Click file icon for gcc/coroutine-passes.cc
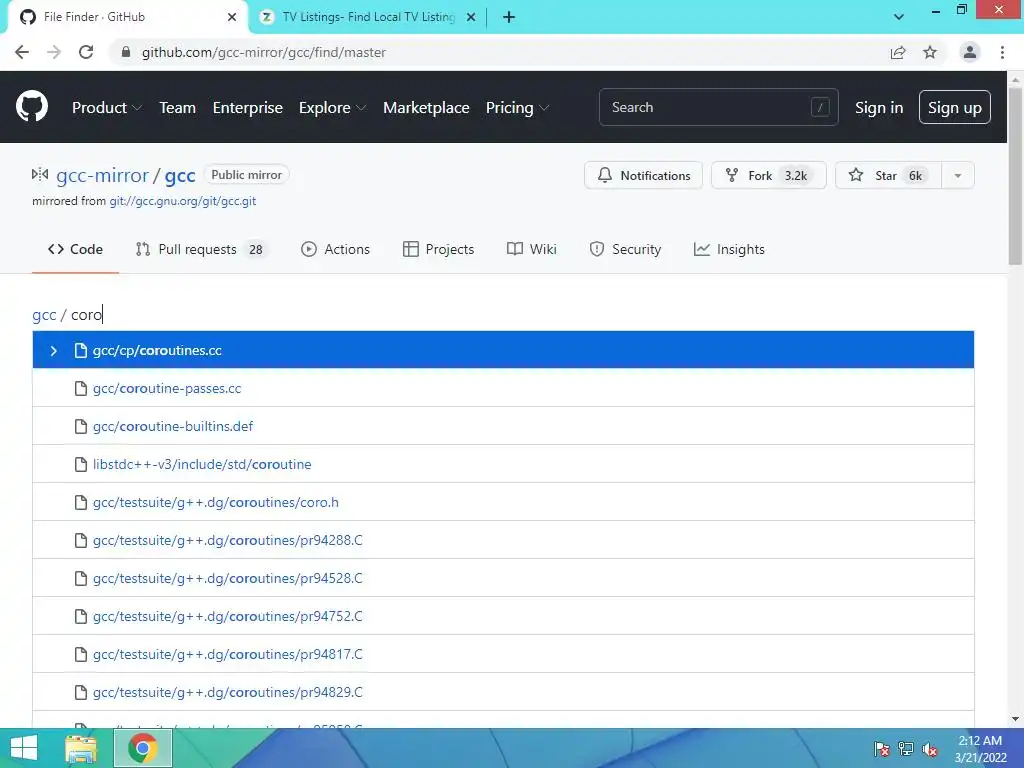 pos(81,389)
